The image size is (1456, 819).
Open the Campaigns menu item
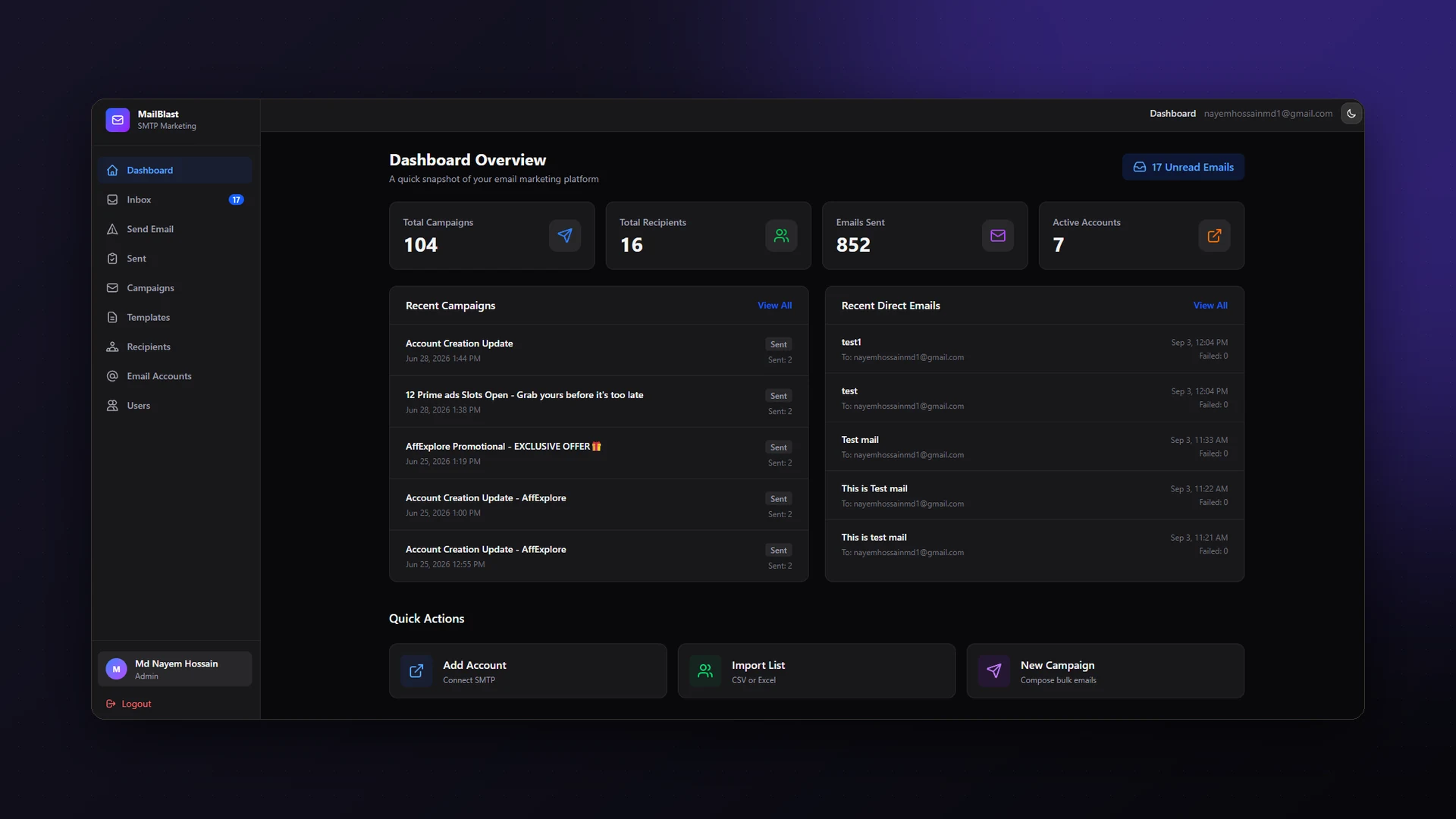(174, 288)
